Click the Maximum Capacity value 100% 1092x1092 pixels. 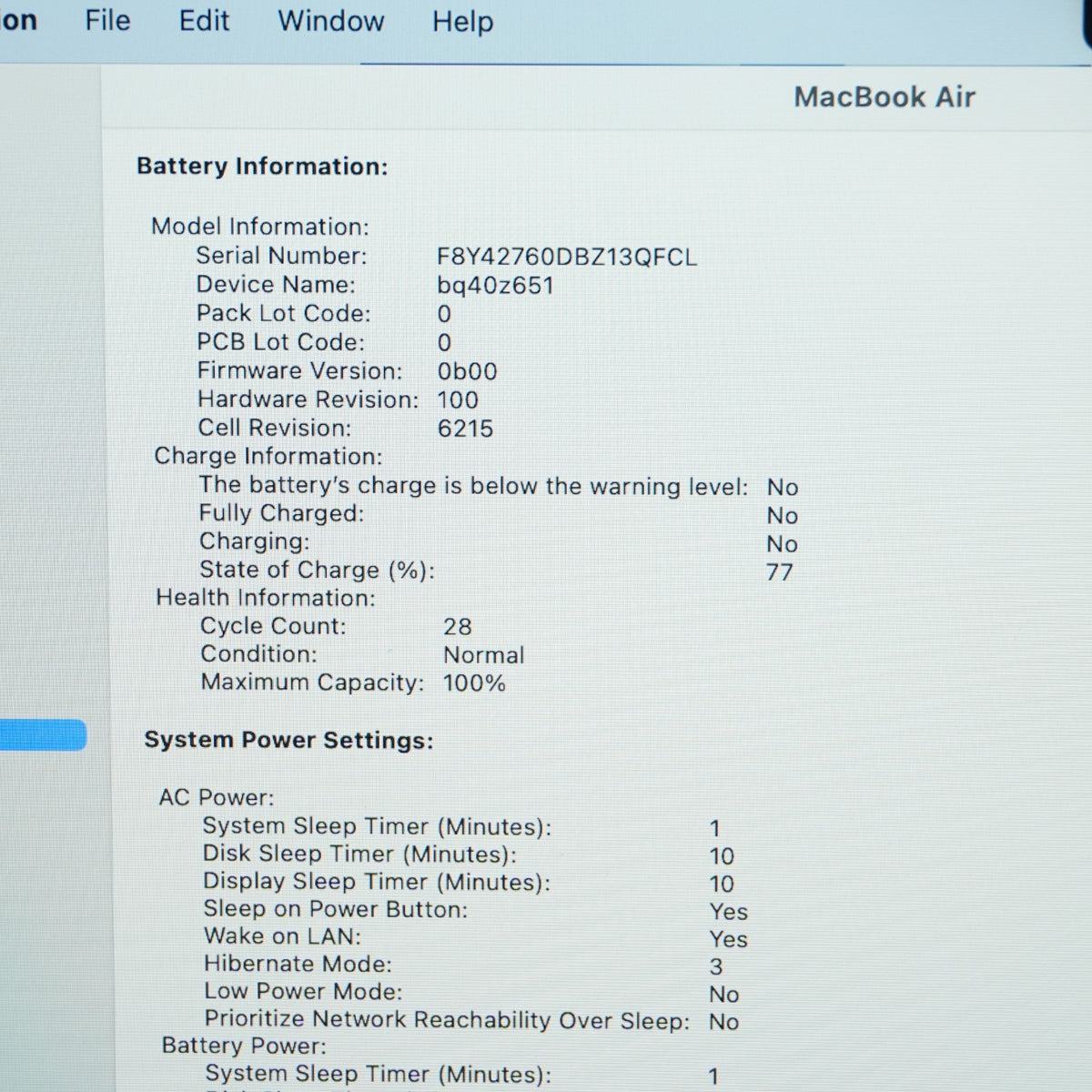tap(474, 683)
